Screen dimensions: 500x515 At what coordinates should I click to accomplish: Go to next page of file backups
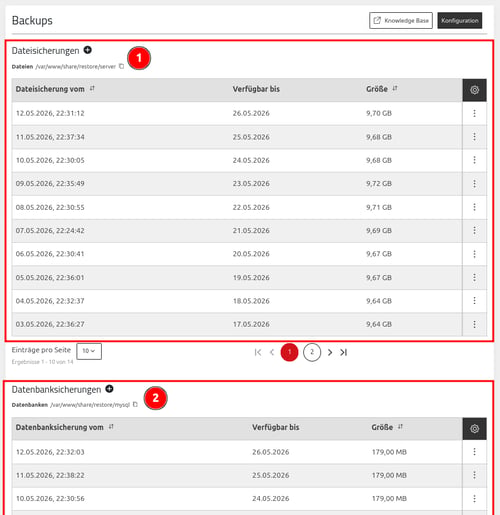coord(330,352)
